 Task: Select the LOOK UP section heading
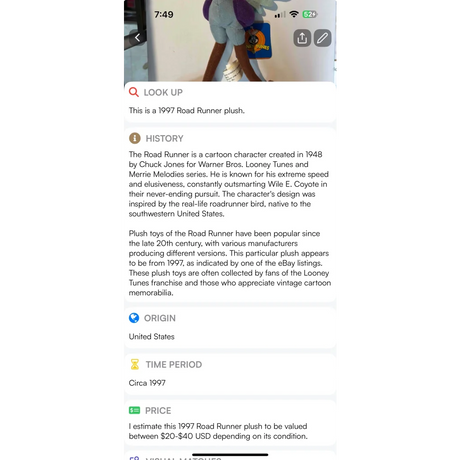tap(163, 92)
